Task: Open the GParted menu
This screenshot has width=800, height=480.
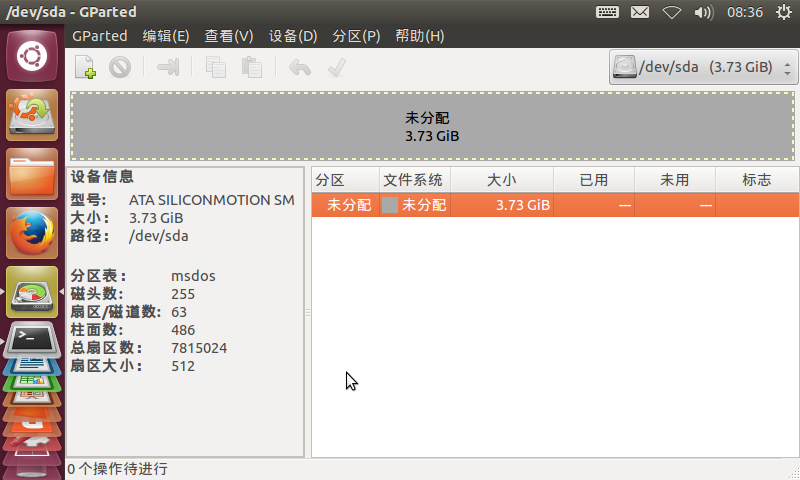Action: [99, 36]
